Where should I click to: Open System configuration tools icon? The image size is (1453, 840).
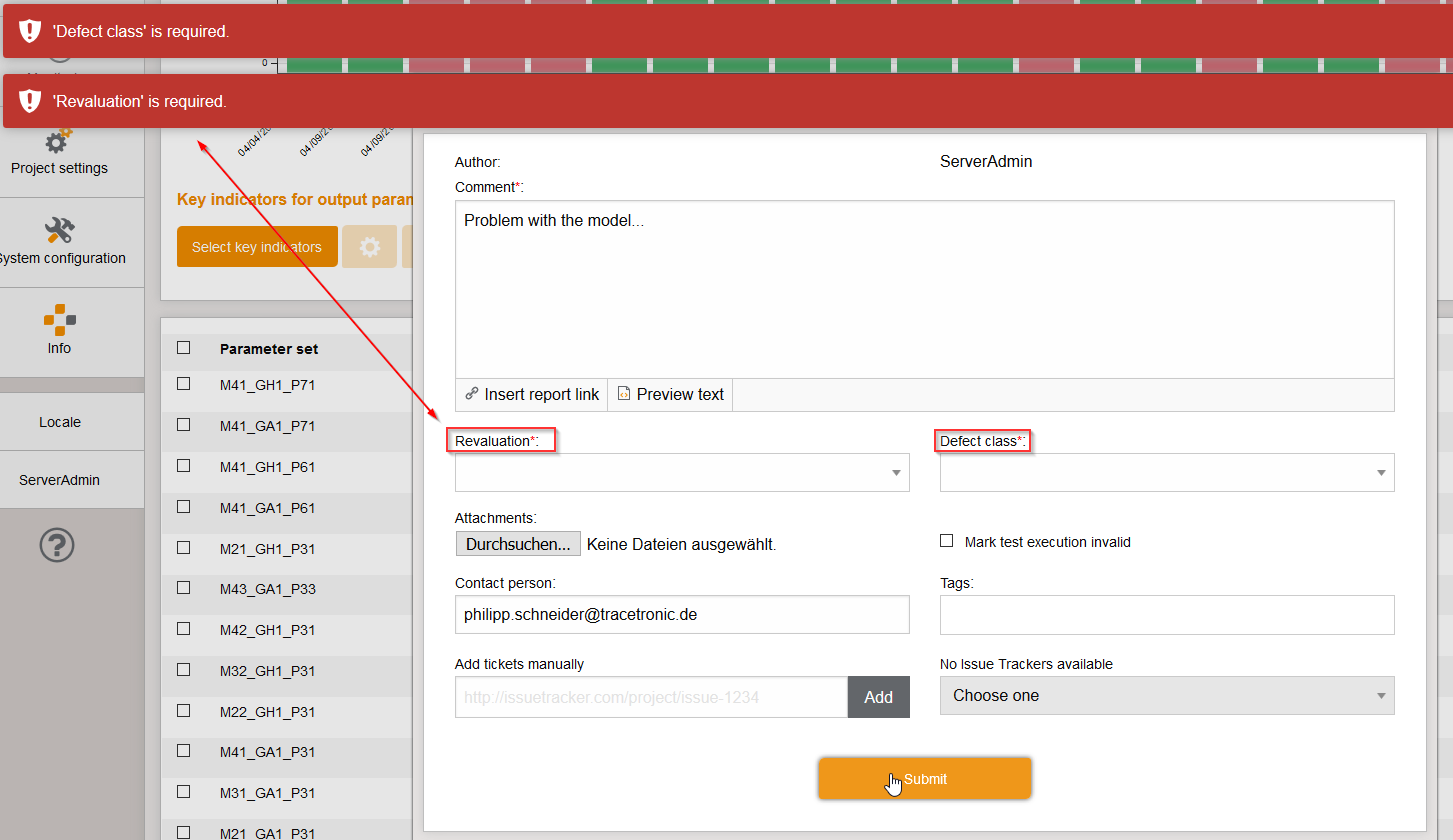point(60,231)
